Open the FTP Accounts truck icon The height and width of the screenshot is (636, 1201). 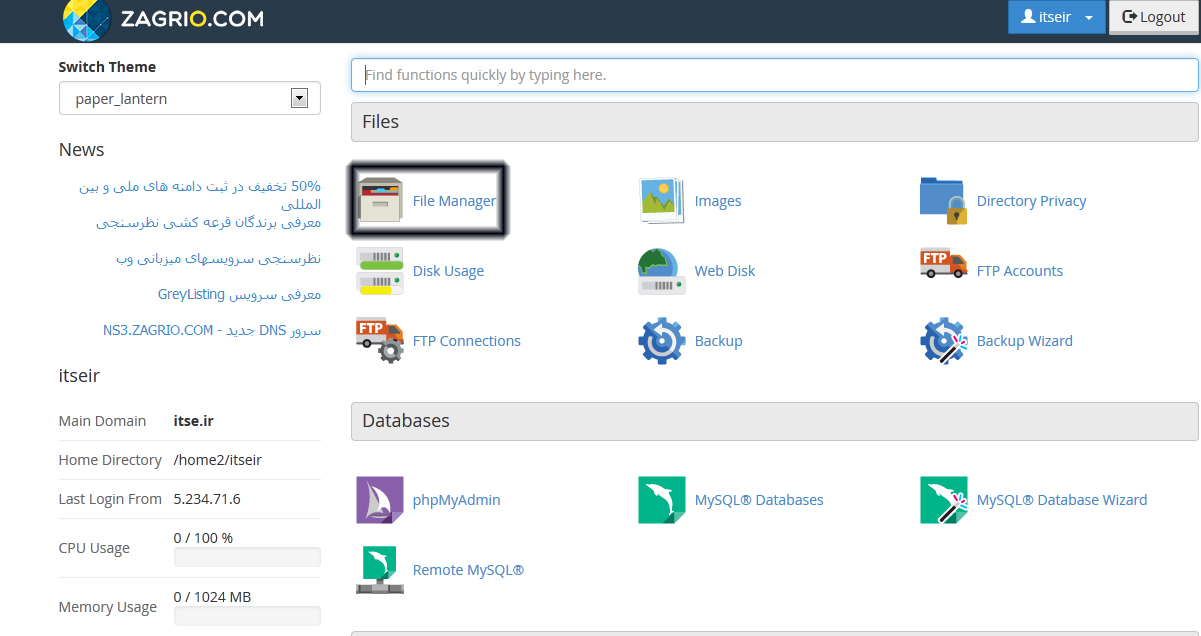tap(944, 264)
